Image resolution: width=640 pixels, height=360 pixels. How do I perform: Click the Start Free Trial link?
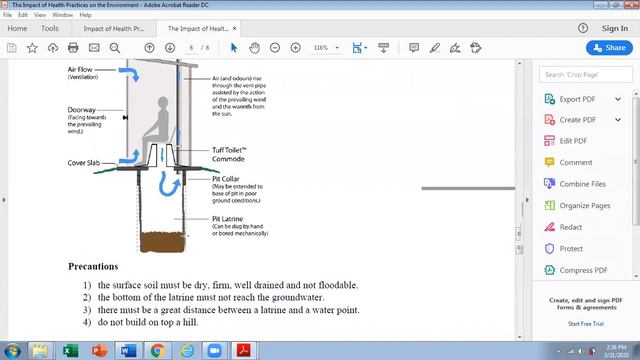click(586, 324)
